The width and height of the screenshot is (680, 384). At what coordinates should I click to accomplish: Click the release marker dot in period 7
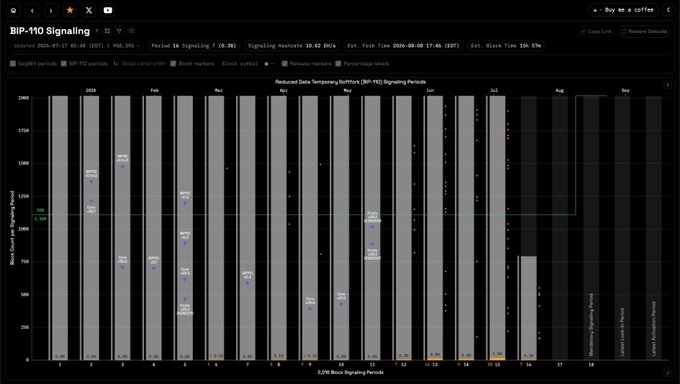248,283
